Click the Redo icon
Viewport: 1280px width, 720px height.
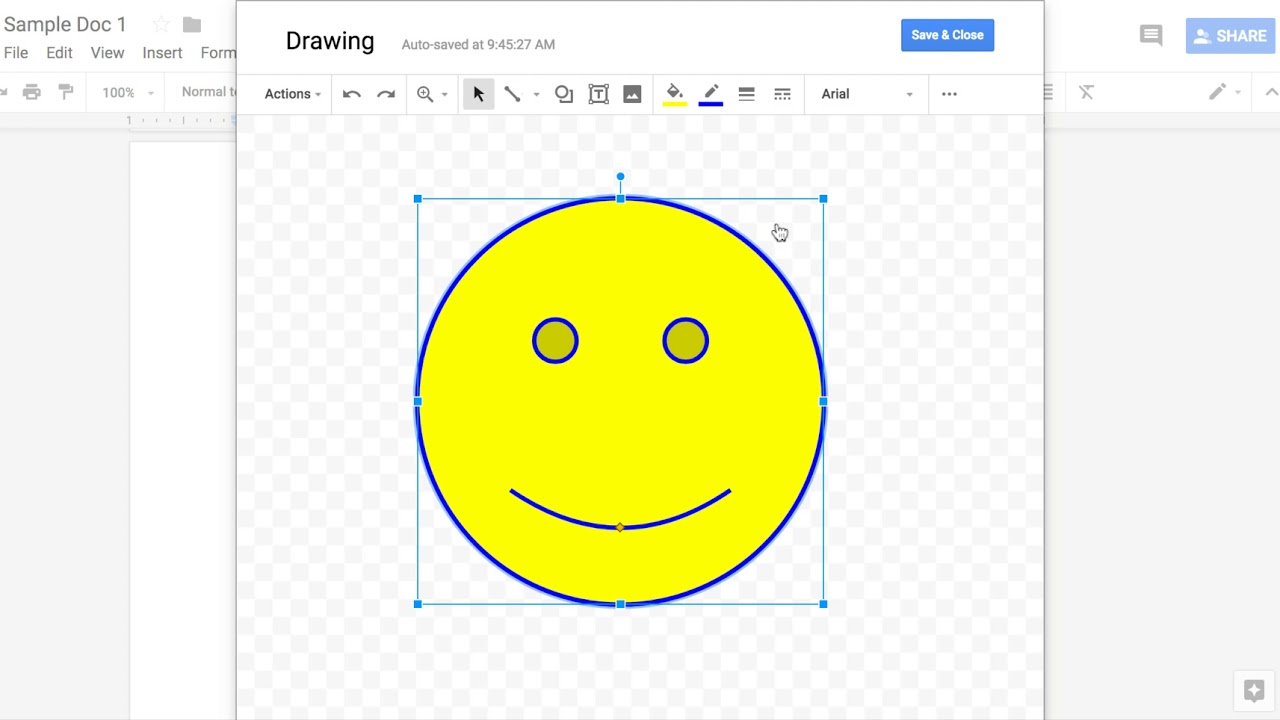386,93
